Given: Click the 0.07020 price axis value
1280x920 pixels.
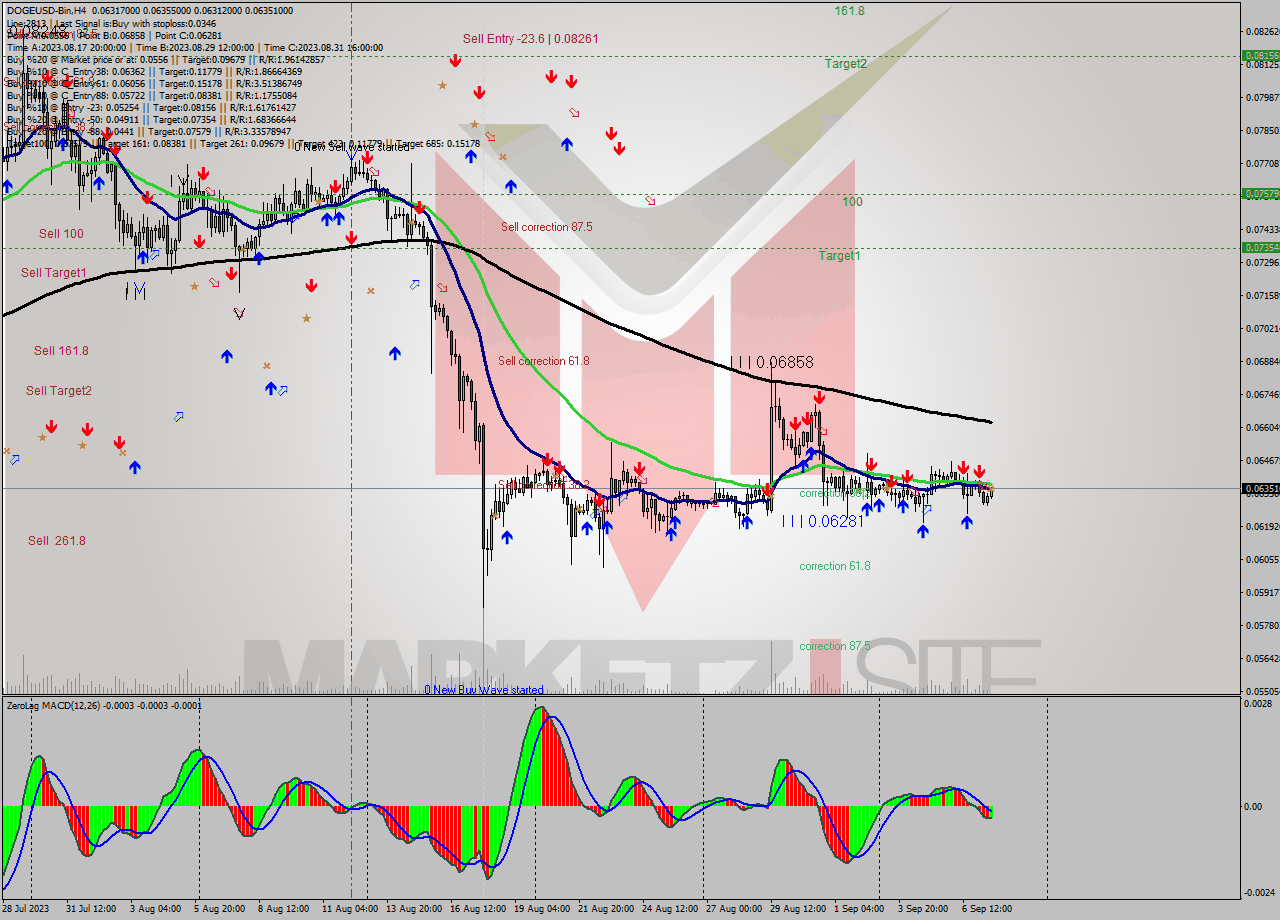Looking at the screenshot, I should 1263,328.
